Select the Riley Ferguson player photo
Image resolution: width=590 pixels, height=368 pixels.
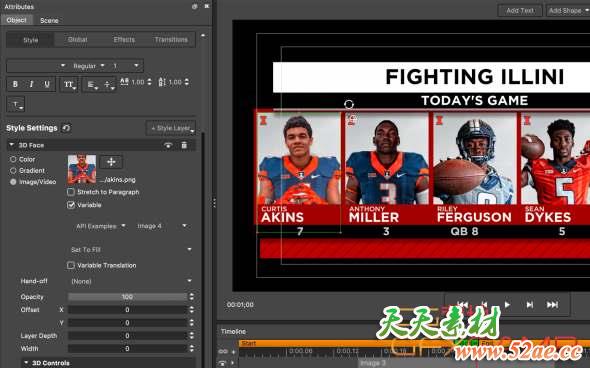(x=474, y=159)
